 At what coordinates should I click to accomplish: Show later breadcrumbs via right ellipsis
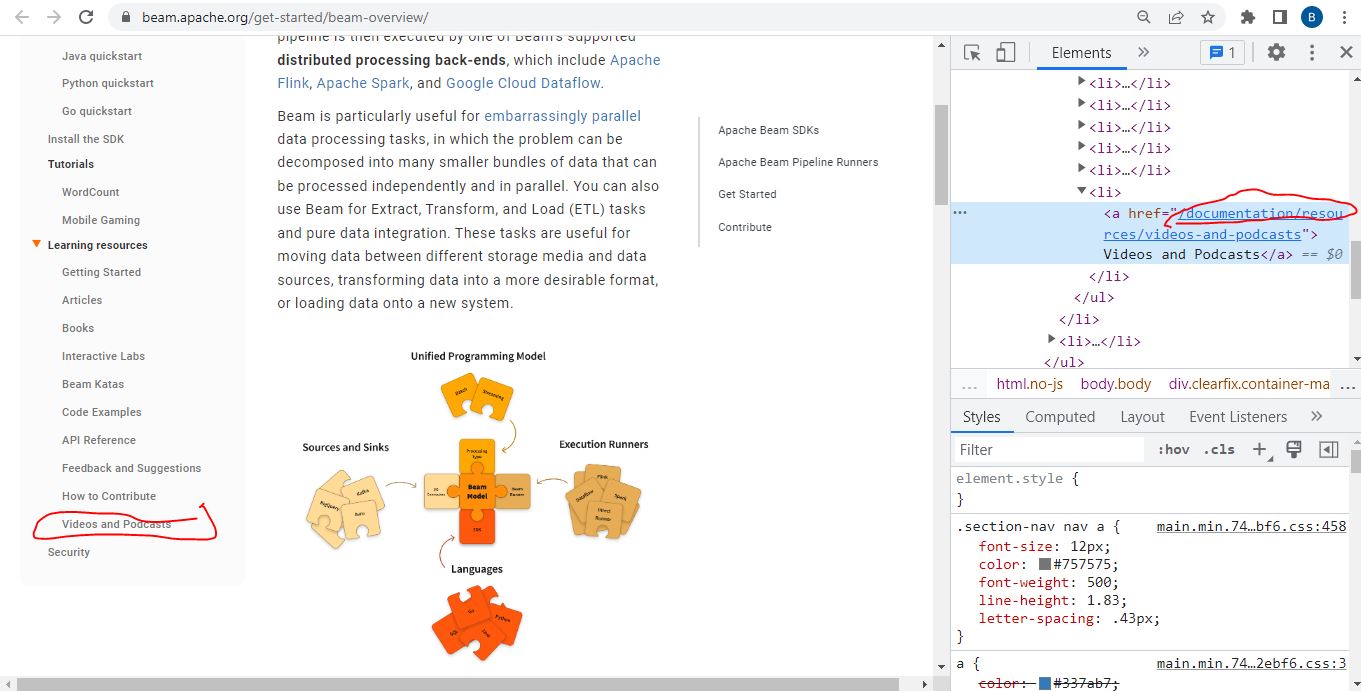click(x=1348, y=384)
